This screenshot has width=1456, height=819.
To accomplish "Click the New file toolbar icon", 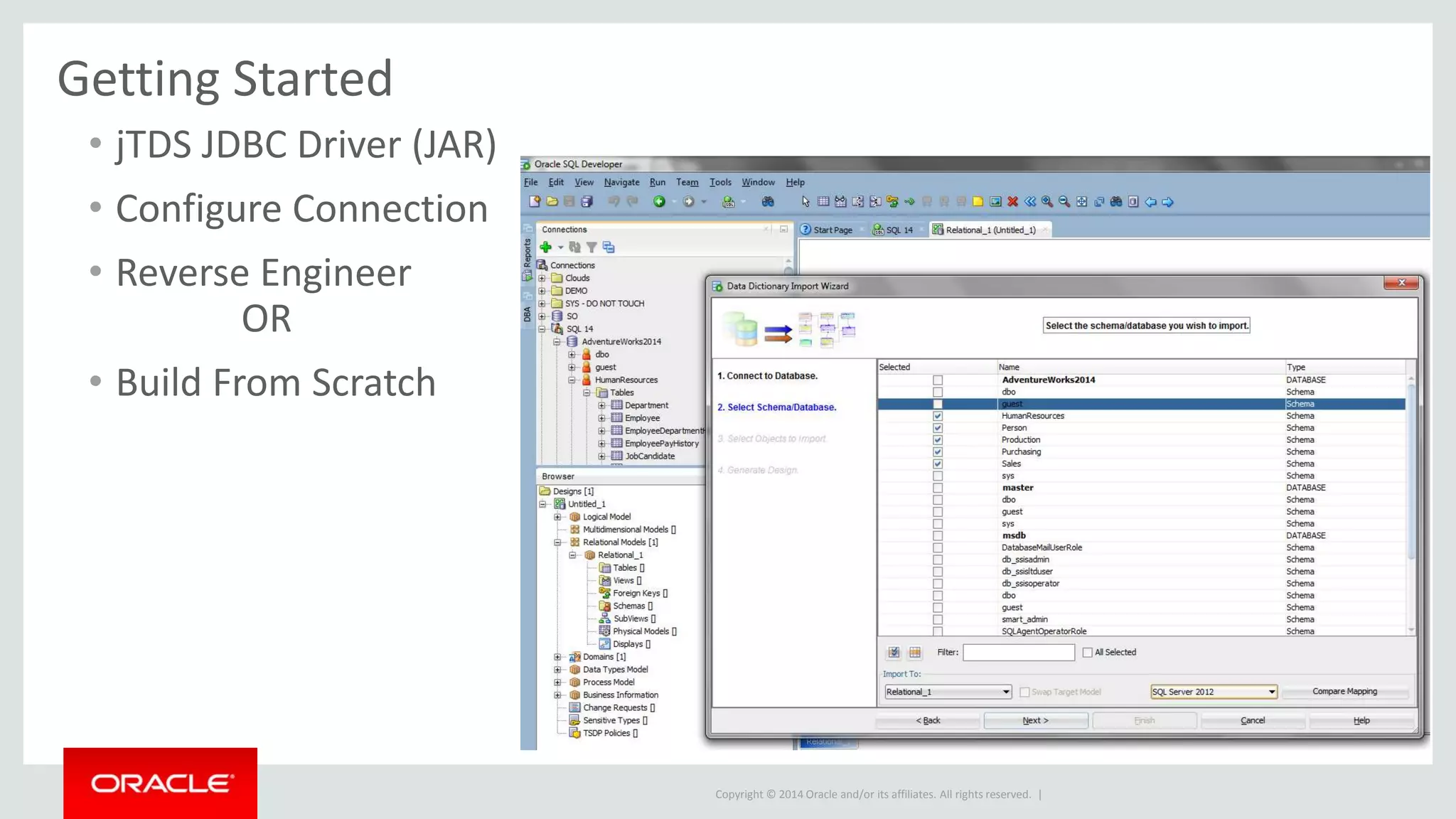I will (x=535, y=202).
